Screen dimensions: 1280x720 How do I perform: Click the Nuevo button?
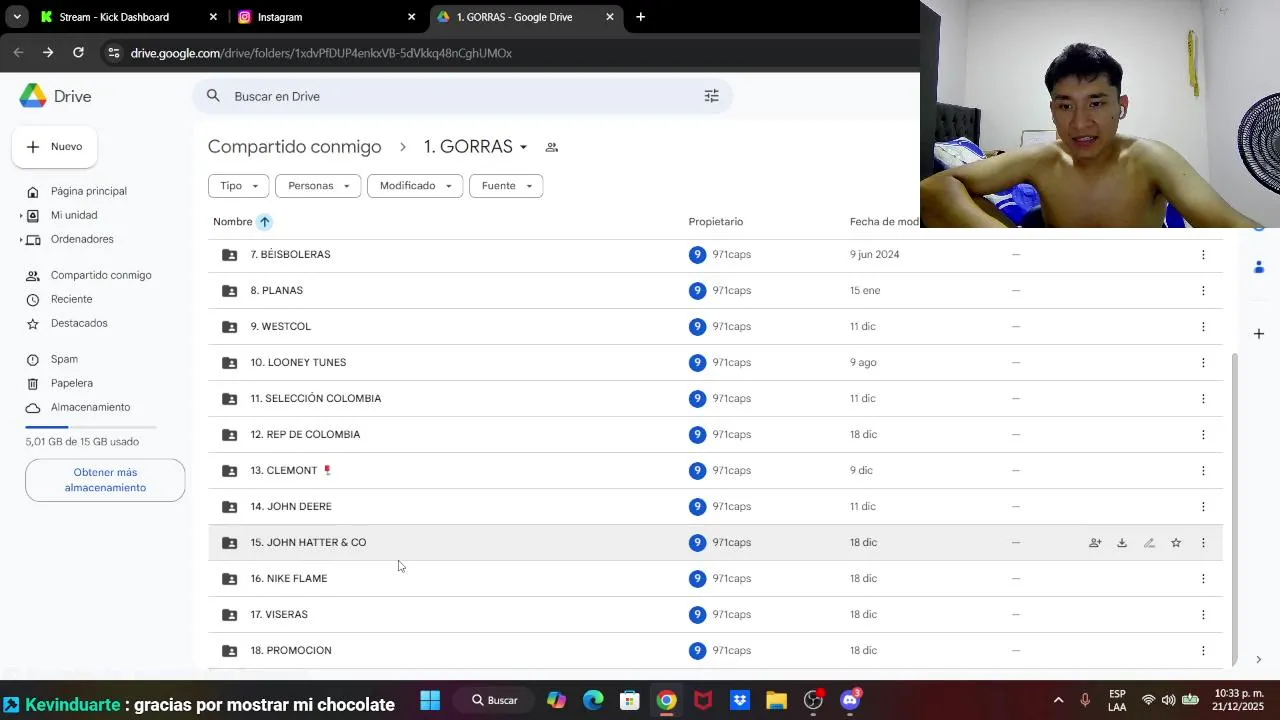(x=54, y=147)
